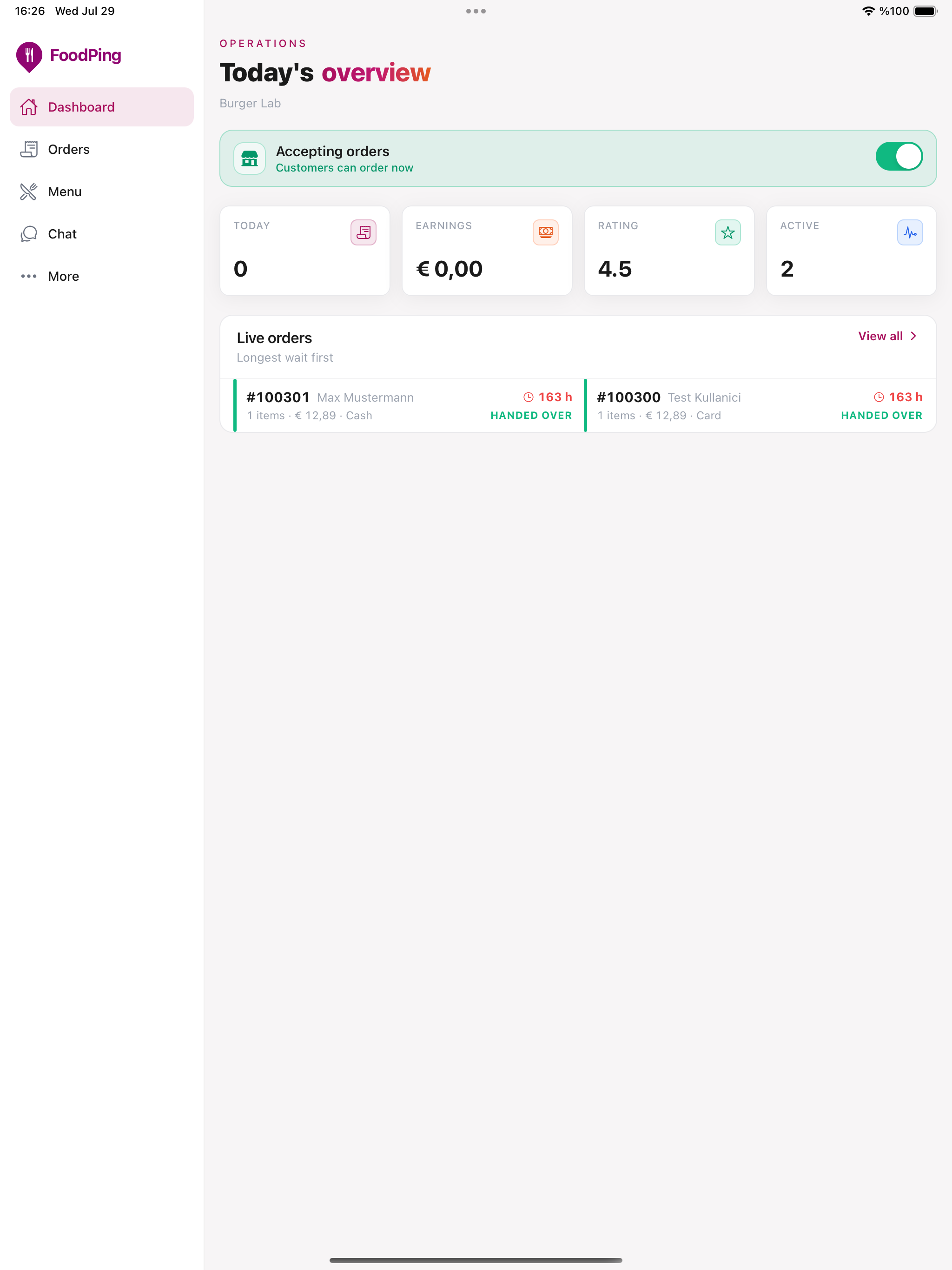Click '1 items · € 12,89 · Card' details
Image resolution: width=952 pixels, height=1270 pixels.
pyautogui.click(x=659, y=416)
